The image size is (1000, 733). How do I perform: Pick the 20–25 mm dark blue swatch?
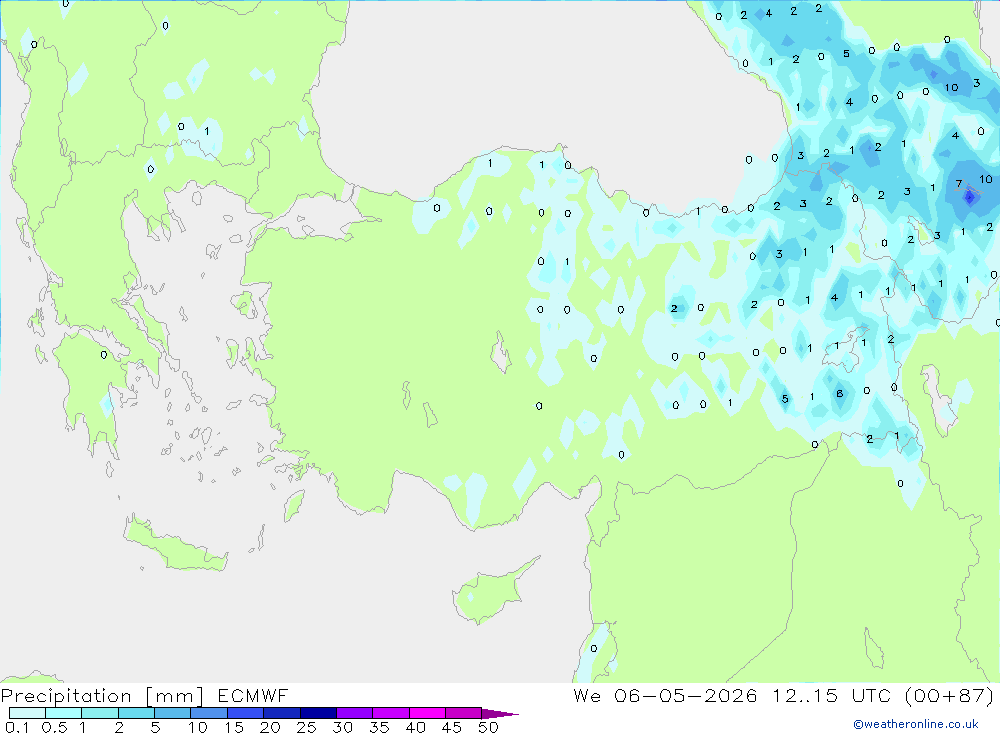[281, 713]
